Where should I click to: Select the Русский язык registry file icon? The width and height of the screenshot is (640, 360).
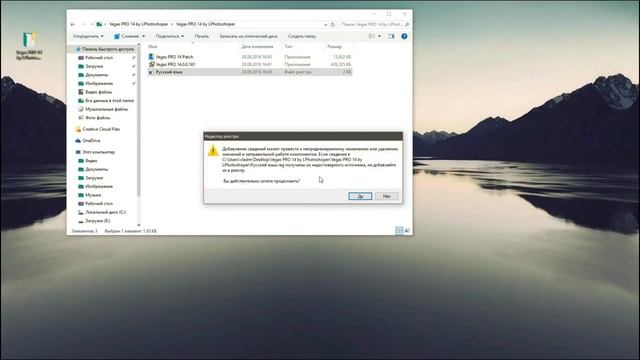click(x=151, y=72)
